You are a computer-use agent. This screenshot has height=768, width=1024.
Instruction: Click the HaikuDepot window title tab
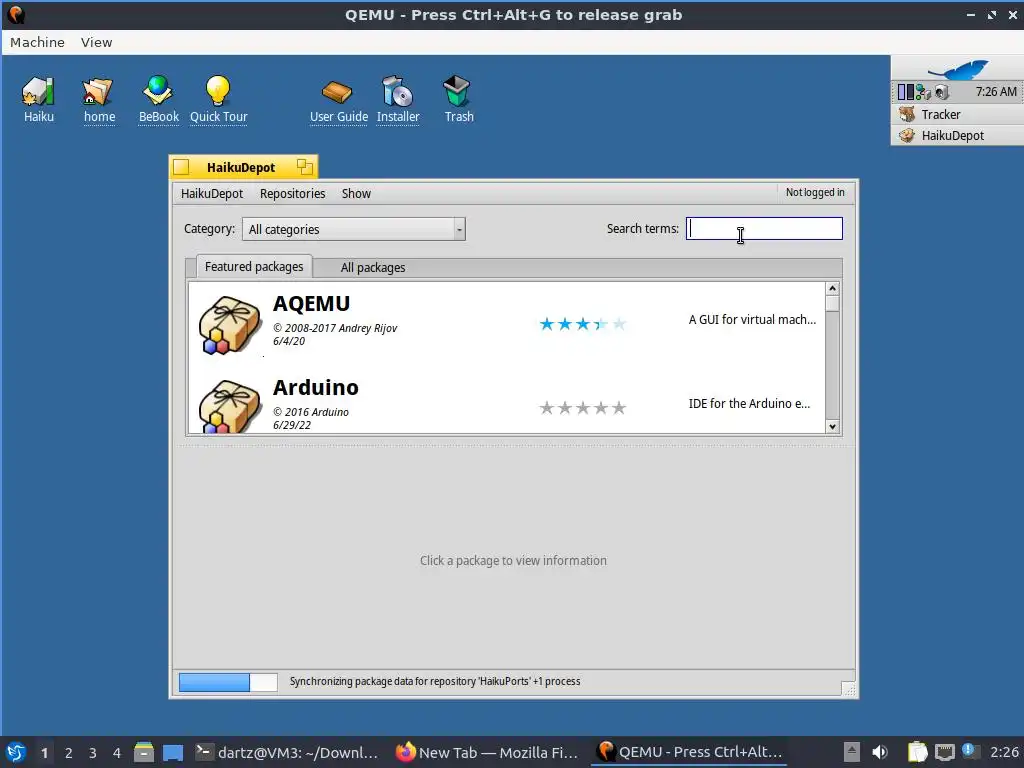click(243, 167)
